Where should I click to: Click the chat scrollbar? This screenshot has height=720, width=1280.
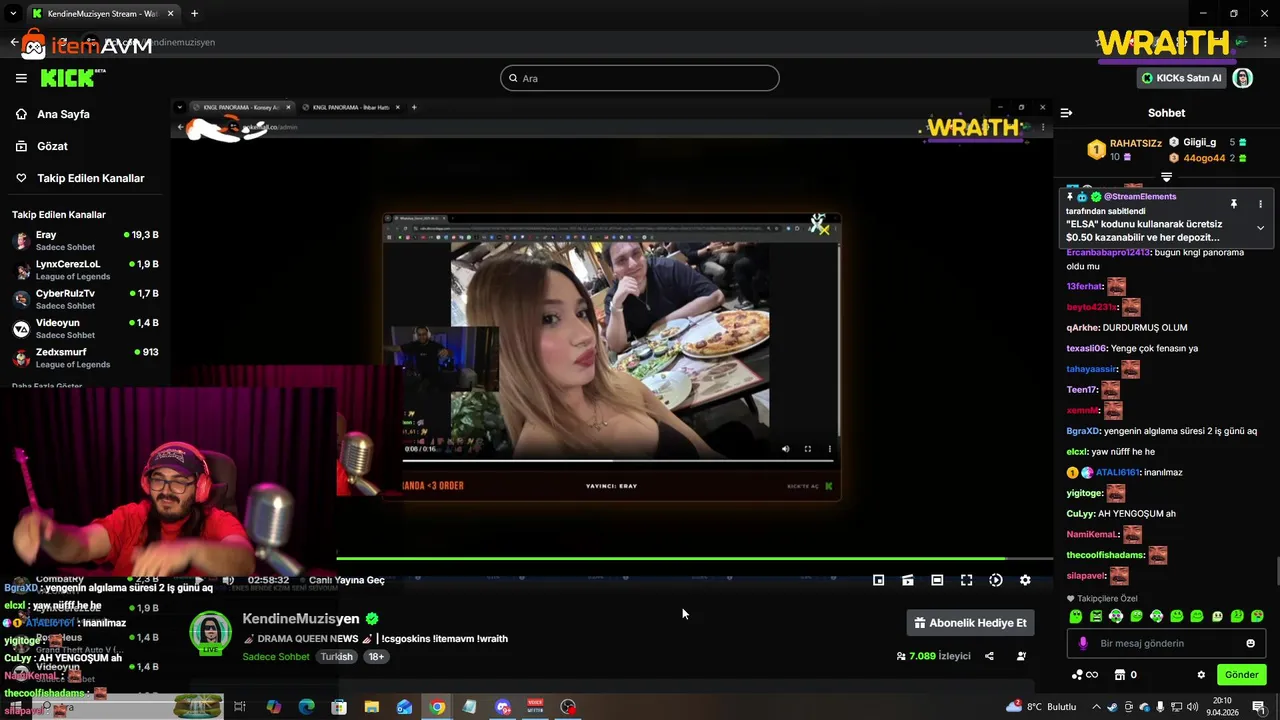coord(1277,572)
